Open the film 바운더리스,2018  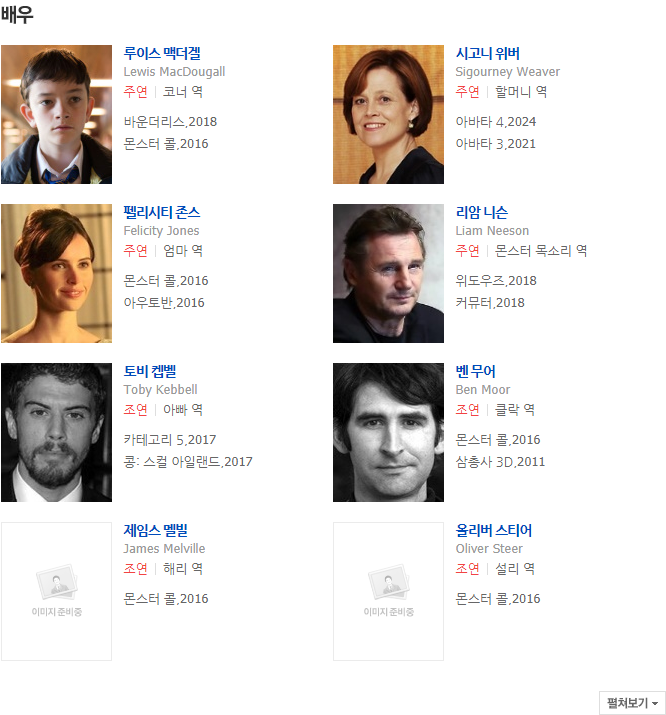point(170,122)
